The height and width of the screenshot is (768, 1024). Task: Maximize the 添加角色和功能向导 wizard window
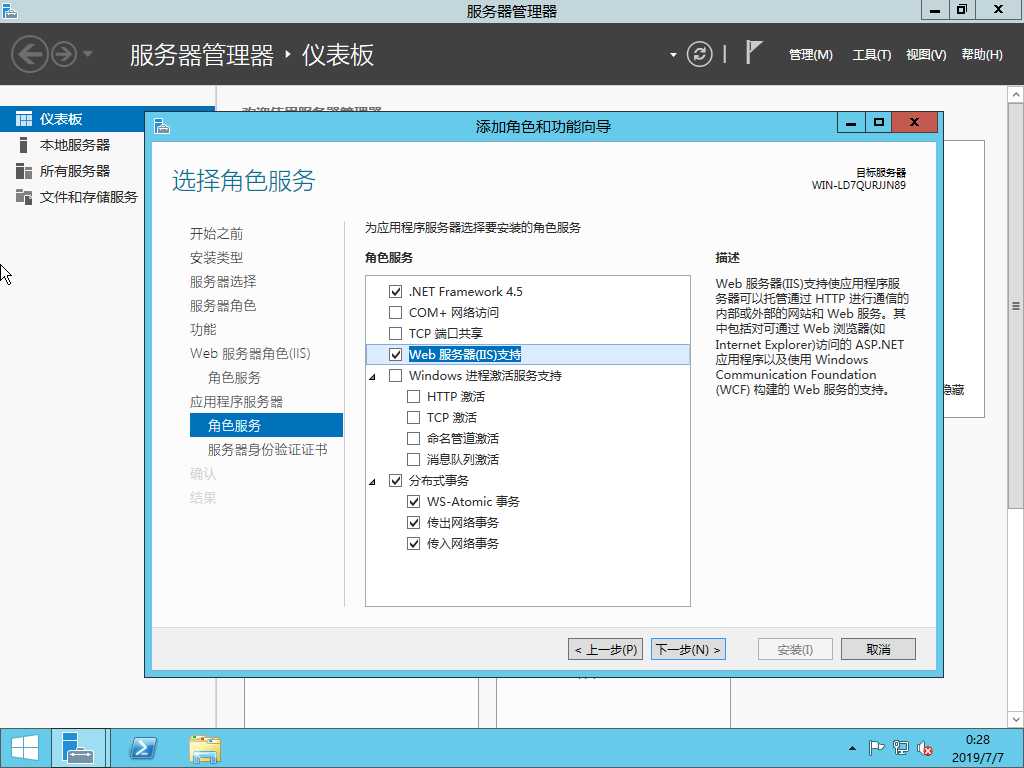click(879, 122)
